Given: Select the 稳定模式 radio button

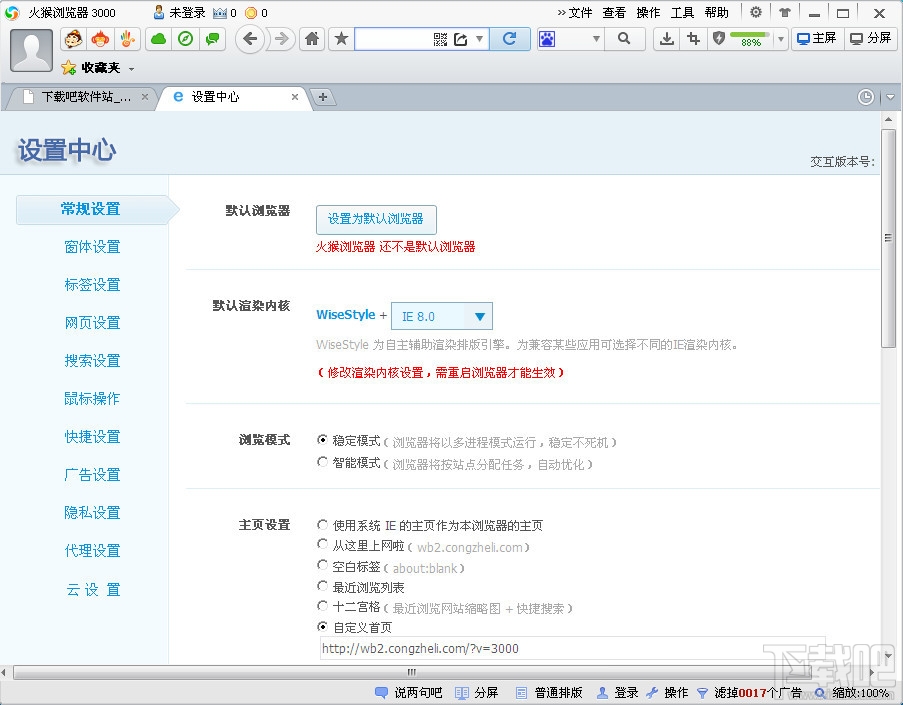Looking at the screenshot, I should (322, 440).
